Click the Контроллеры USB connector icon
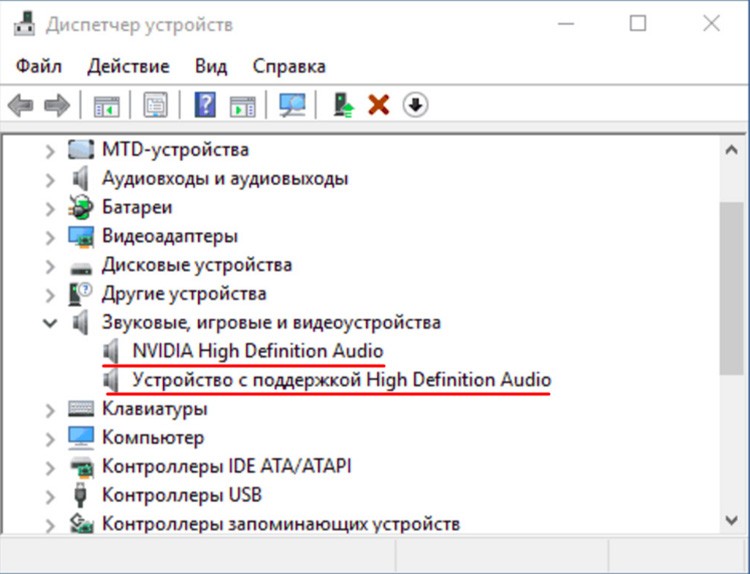Viewport: 750px width, 574px height. coord(80,495)
